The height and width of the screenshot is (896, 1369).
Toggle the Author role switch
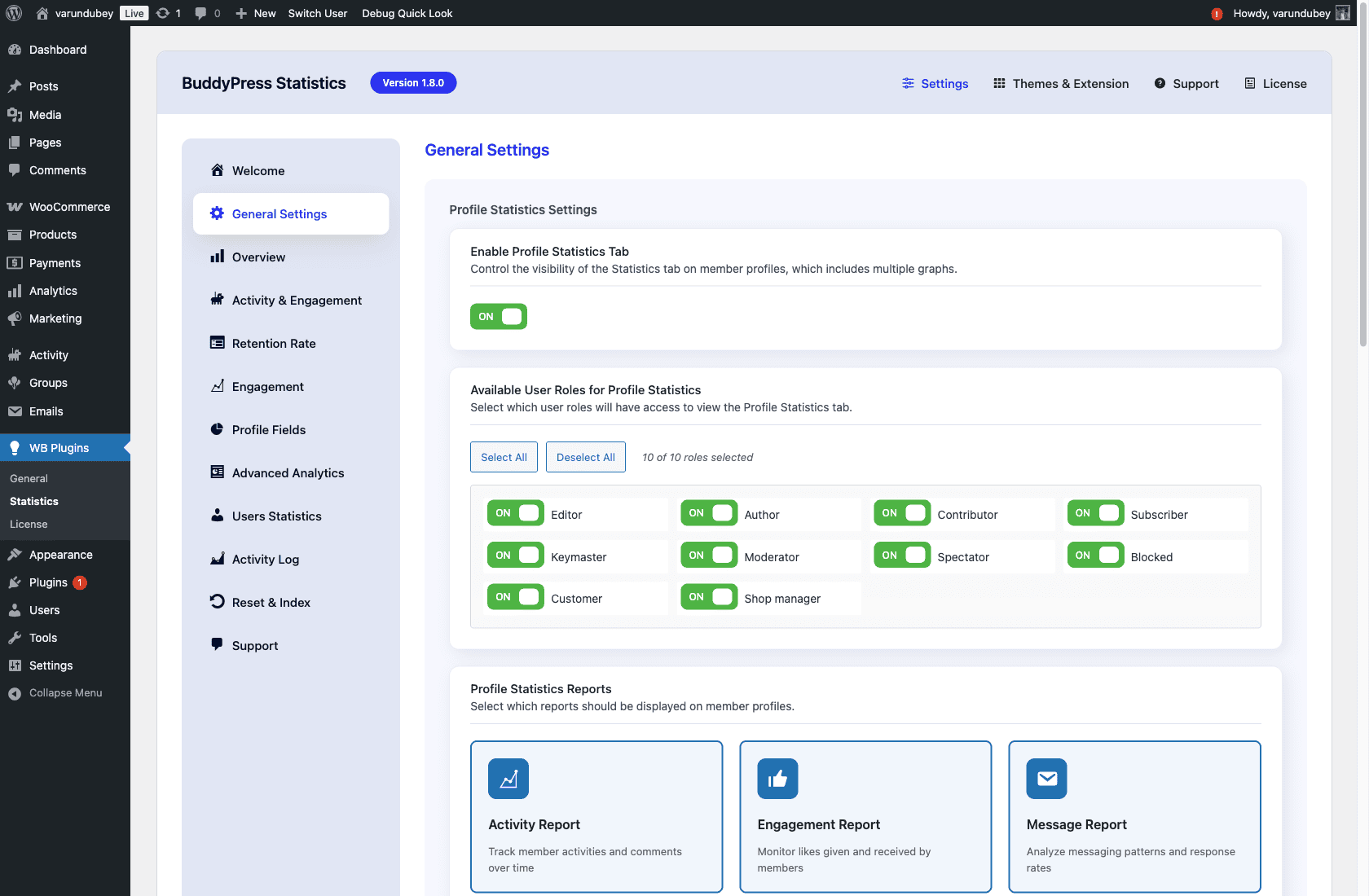point(709,513)
